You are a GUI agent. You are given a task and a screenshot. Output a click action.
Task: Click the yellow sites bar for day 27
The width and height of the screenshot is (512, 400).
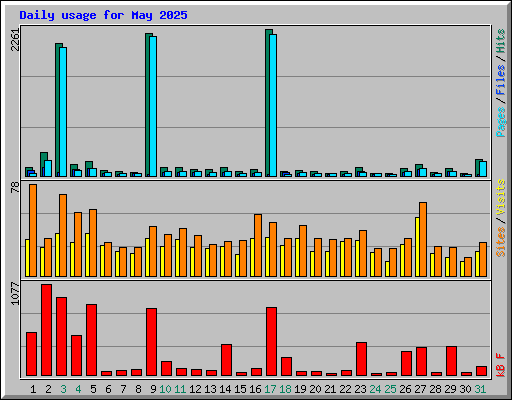point(417,247)
